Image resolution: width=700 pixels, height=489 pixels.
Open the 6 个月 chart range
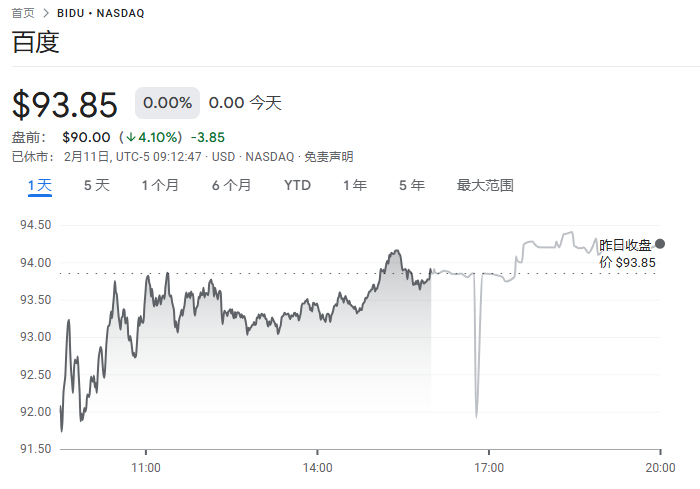(x=231, y=185)
